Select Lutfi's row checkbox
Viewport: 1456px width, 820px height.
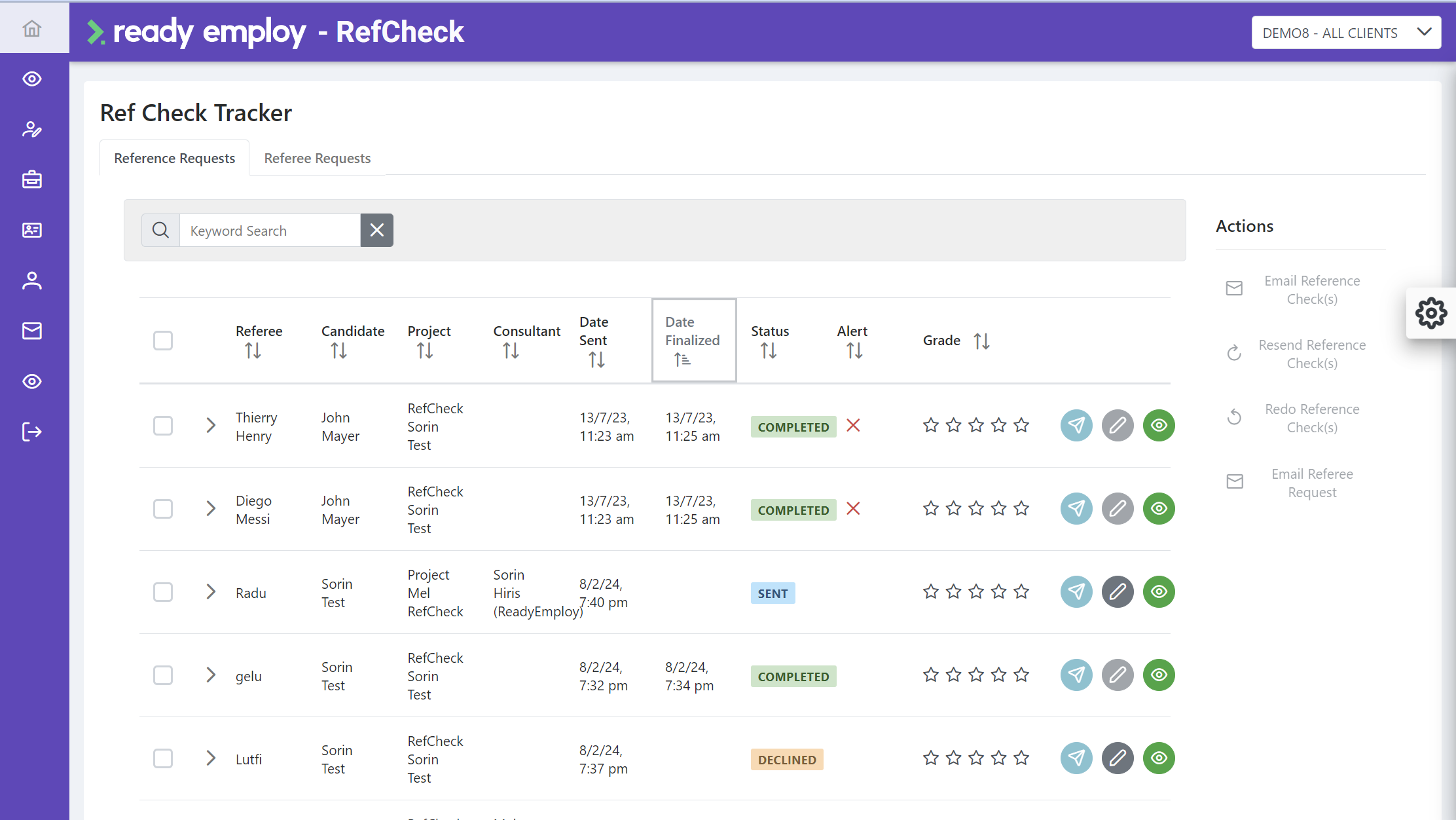coord(163,758)
